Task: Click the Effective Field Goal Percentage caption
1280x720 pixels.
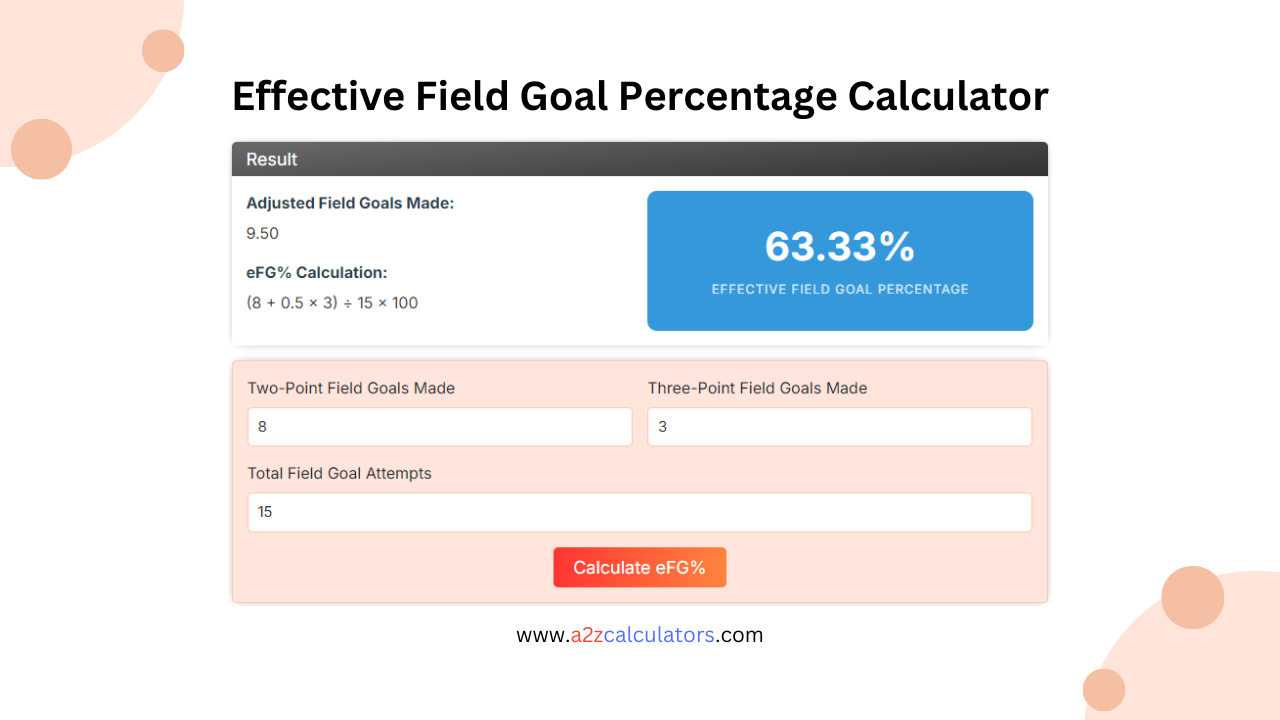Action: click(x=839, y=289)
